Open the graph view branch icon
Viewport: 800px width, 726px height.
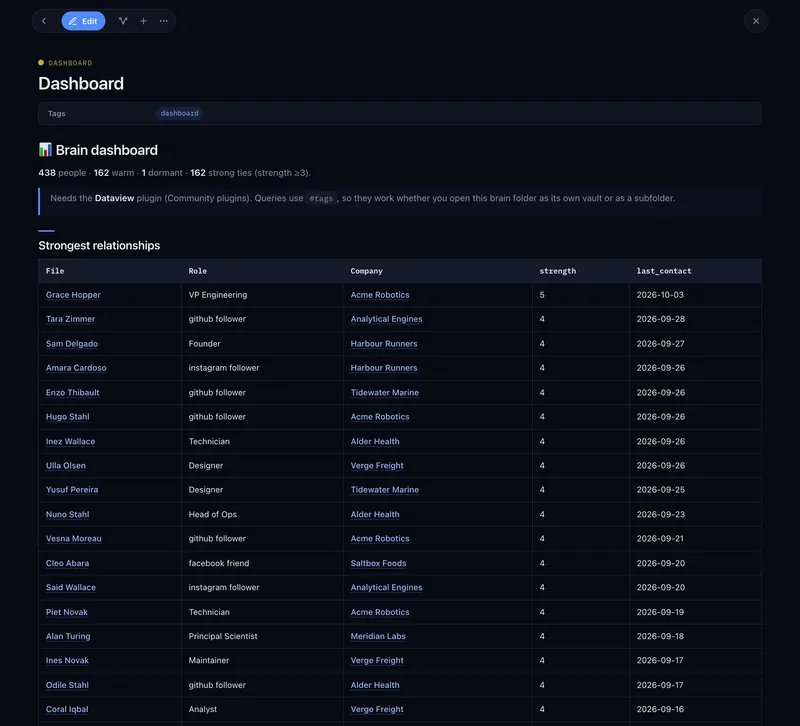pyautogui.click(x=123, y=21)
